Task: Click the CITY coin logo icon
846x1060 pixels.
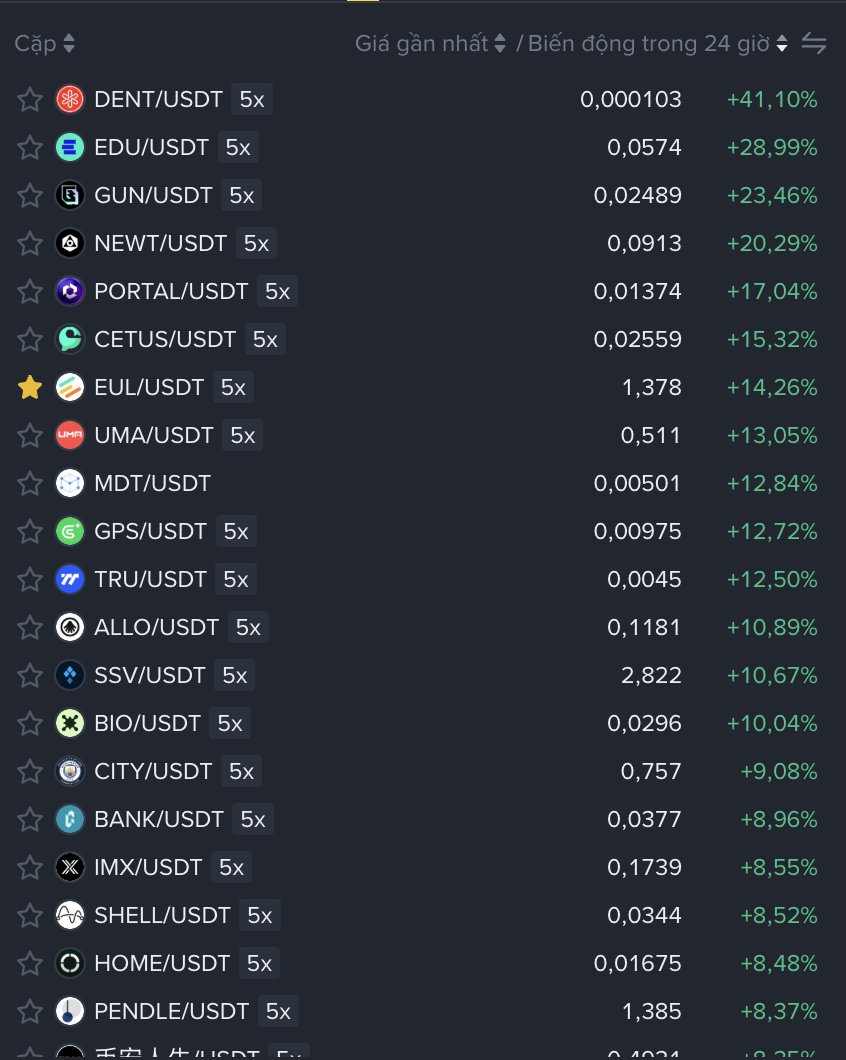Action: (x=70, y=771)
